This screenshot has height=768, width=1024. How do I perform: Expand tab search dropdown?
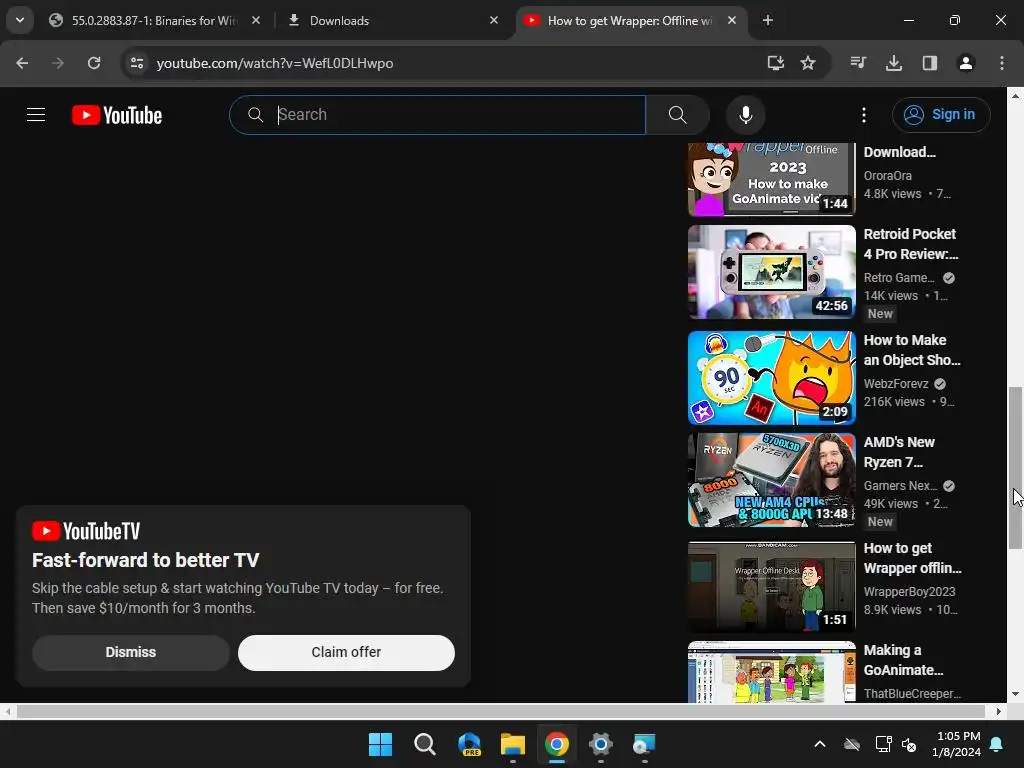pos(20,20)
